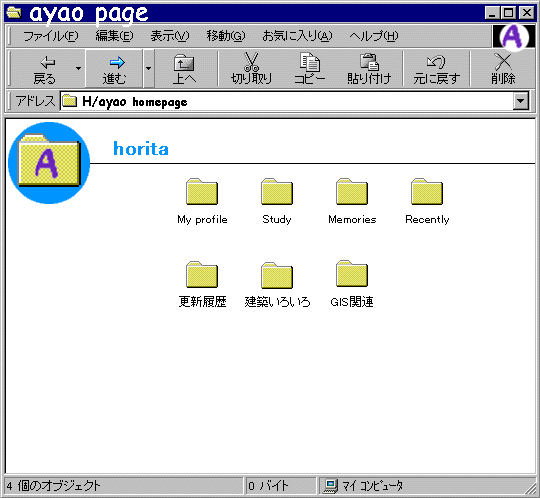This screenshot has height=498, width=540.
Task: Click the Back (戻る) arrow icon
Action: [x=48, y=62]
